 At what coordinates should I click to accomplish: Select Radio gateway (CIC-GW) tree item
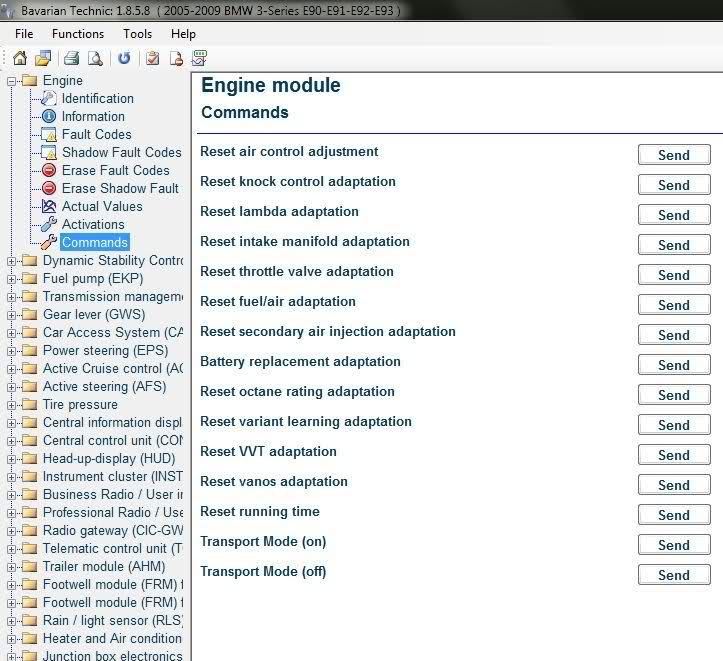coord(113,531)
